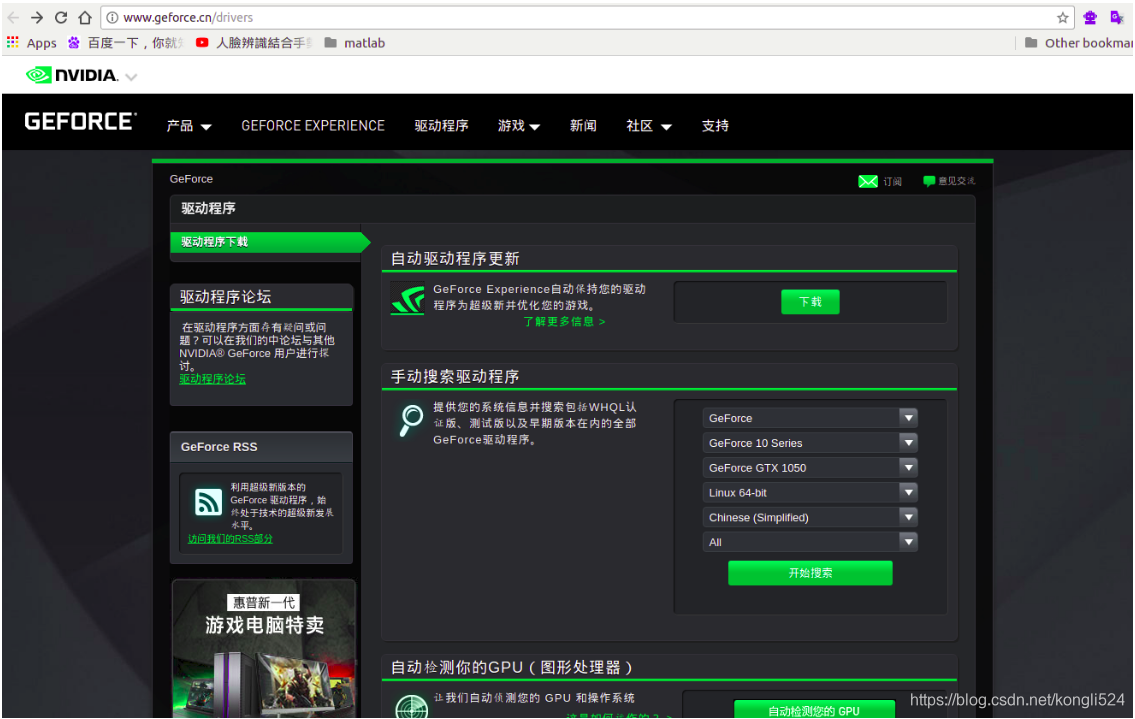The width and height of the screenshot is (1135, 719).
Task: Open the 人臉辨識 YouTube bookmark
Action: [254, 43]
